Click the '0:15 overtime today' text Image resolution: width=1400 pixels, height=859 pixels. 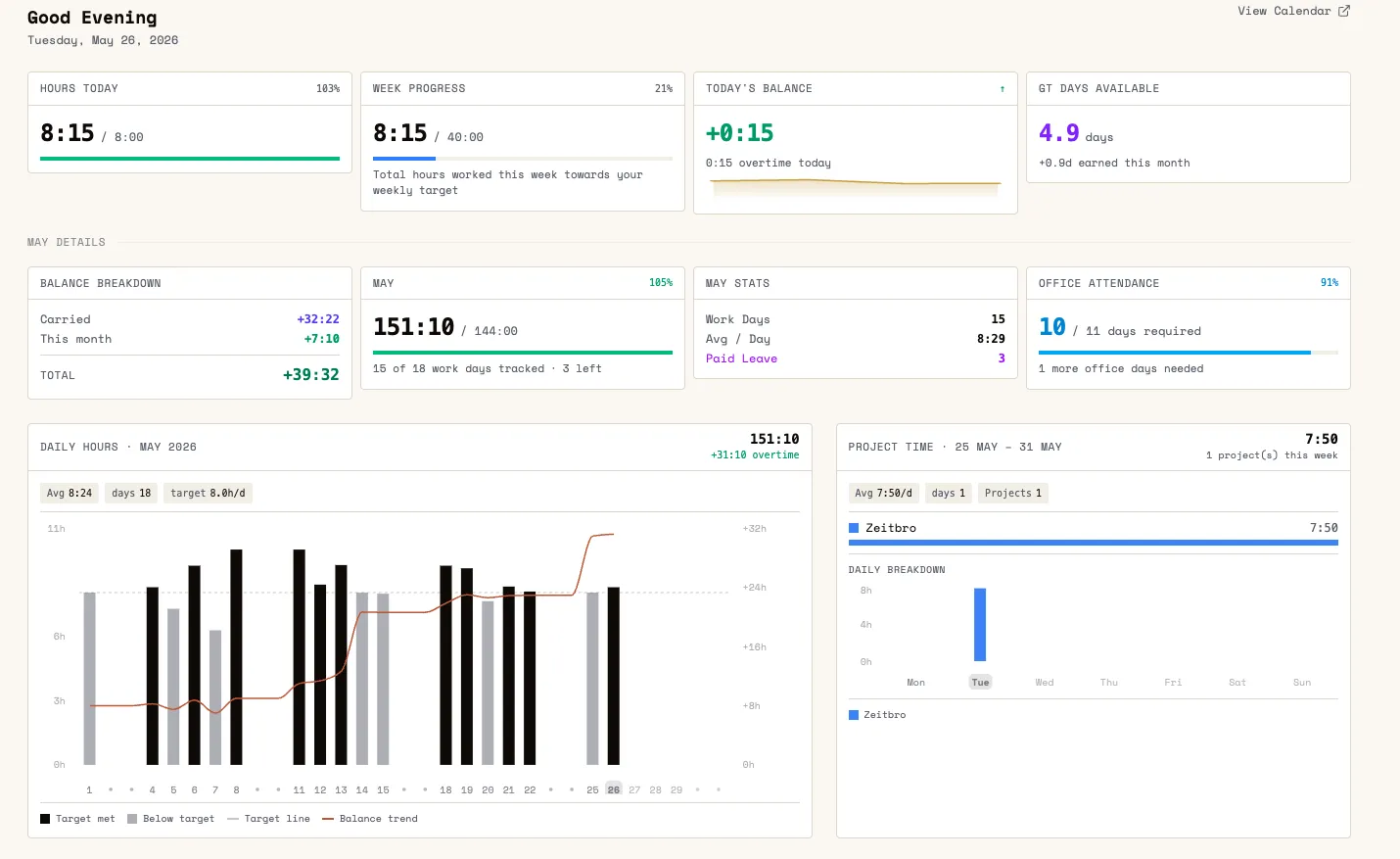(769, 164)
